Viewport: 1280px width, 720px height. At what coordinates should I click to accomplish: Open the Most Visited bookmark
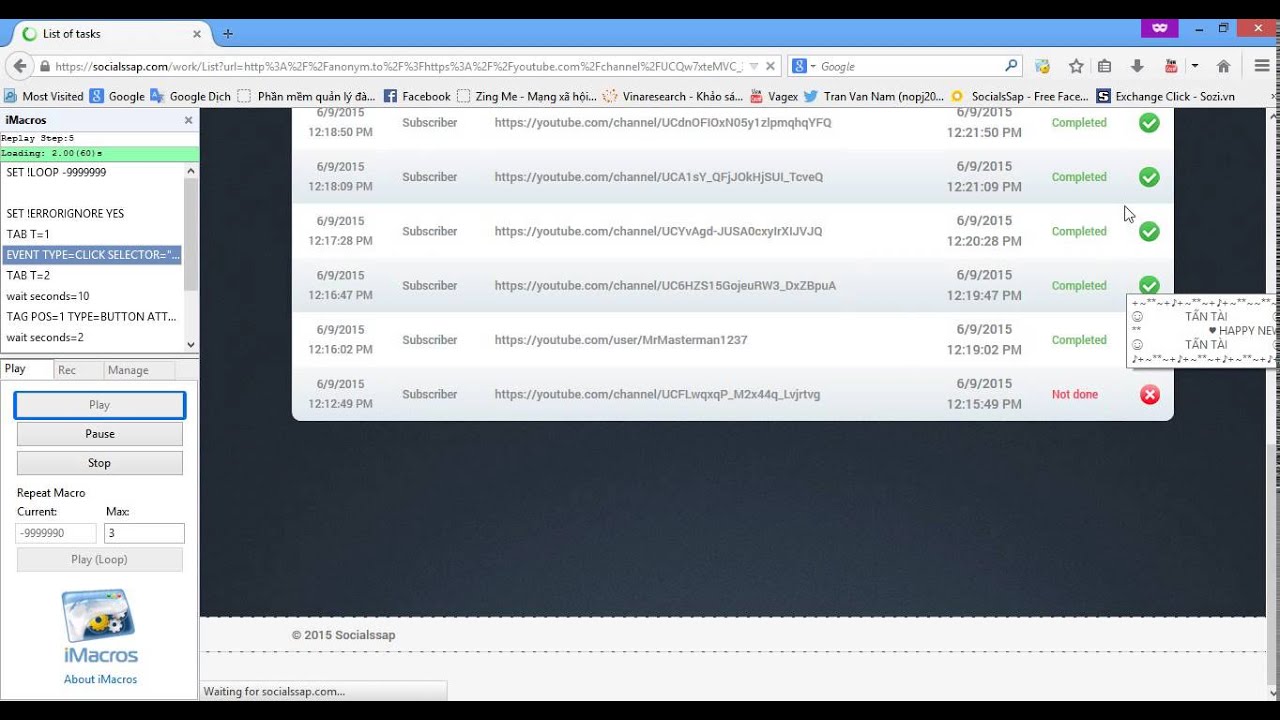click(x=44, y=96)
